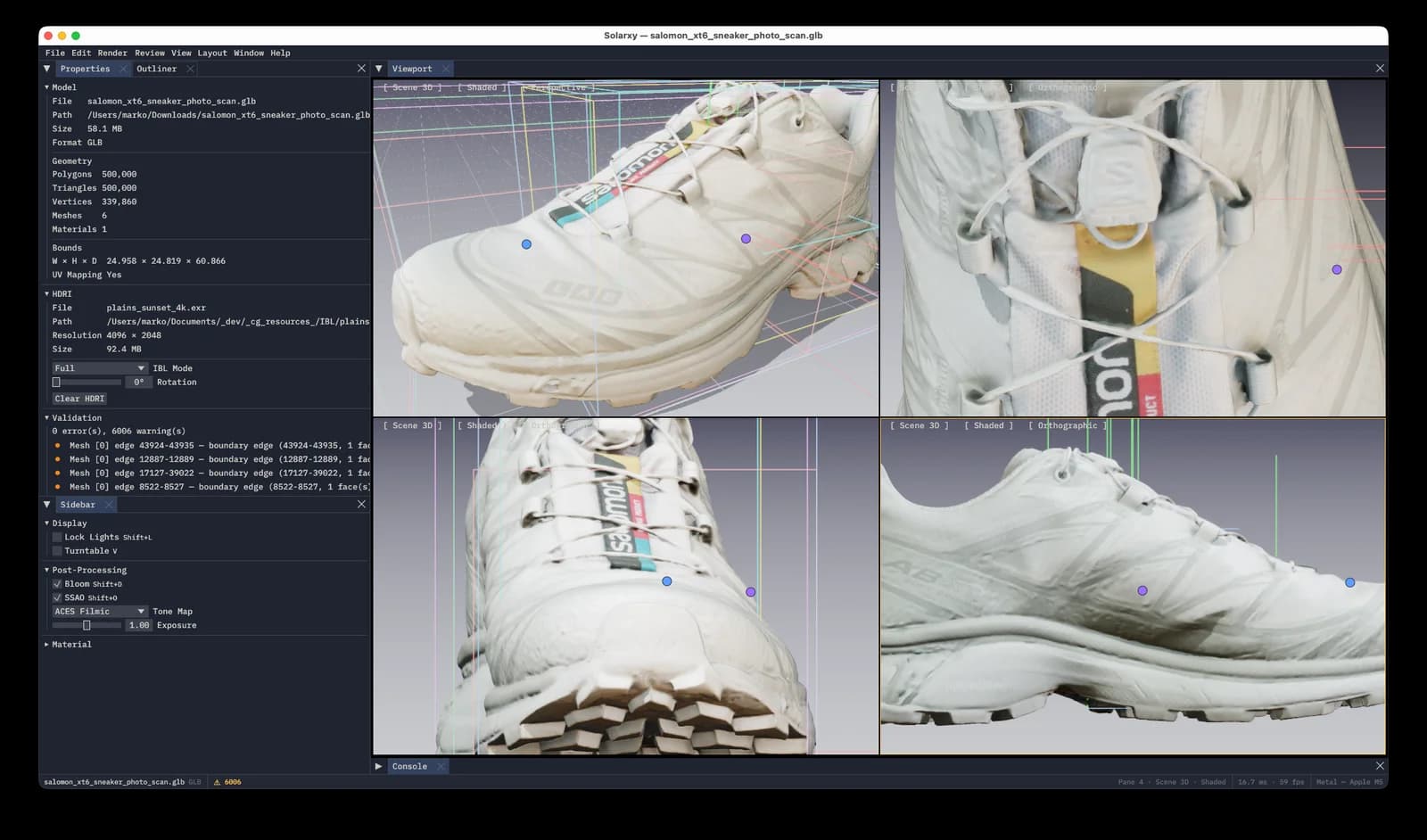This screenshot has width=1427, height=840.
Task: Click the warning triangle icon in status bar
Action: pos(217,782)
